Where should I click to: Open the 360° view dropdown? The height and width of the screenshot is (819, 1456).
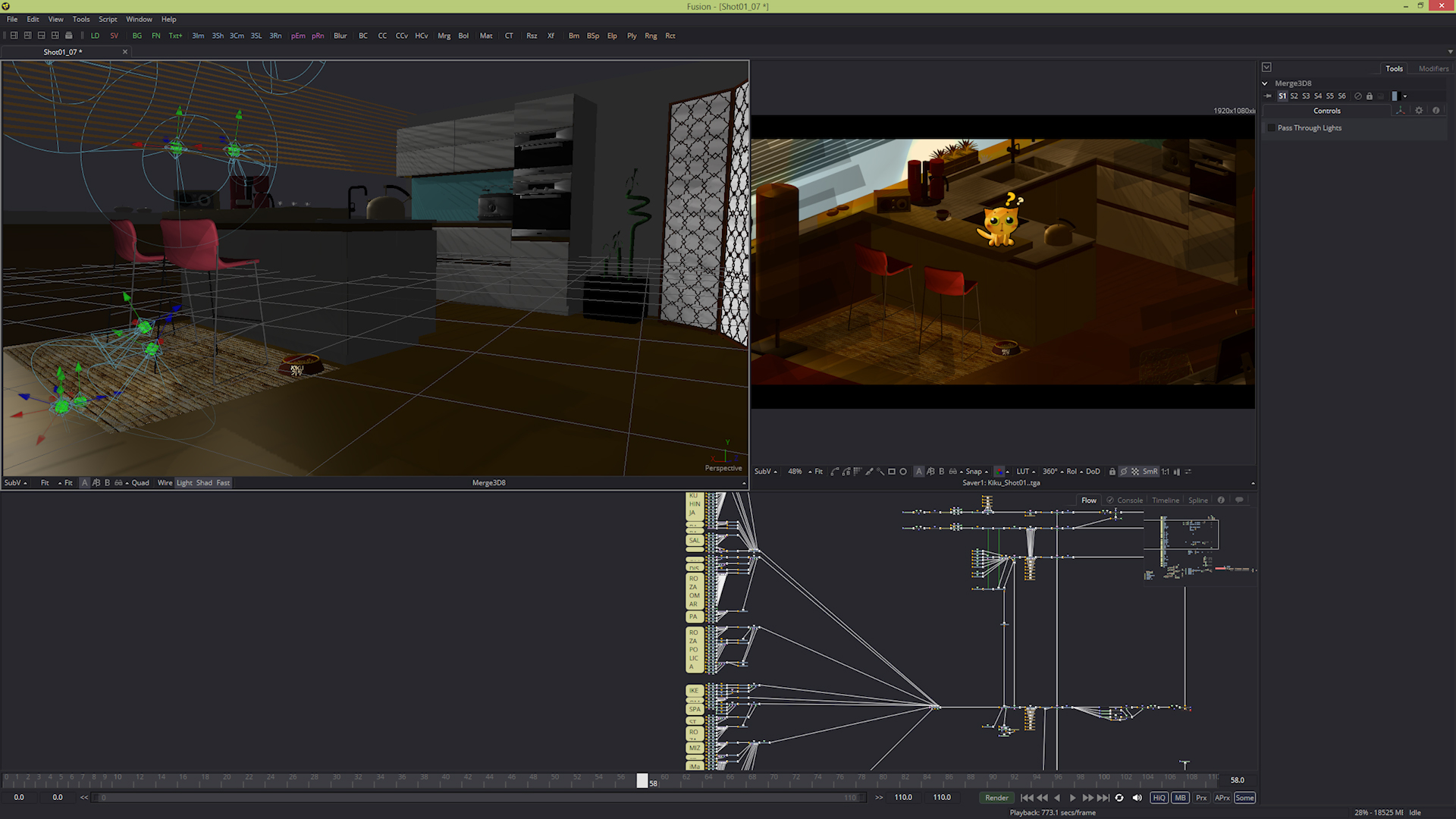(x=1053, y=472)
